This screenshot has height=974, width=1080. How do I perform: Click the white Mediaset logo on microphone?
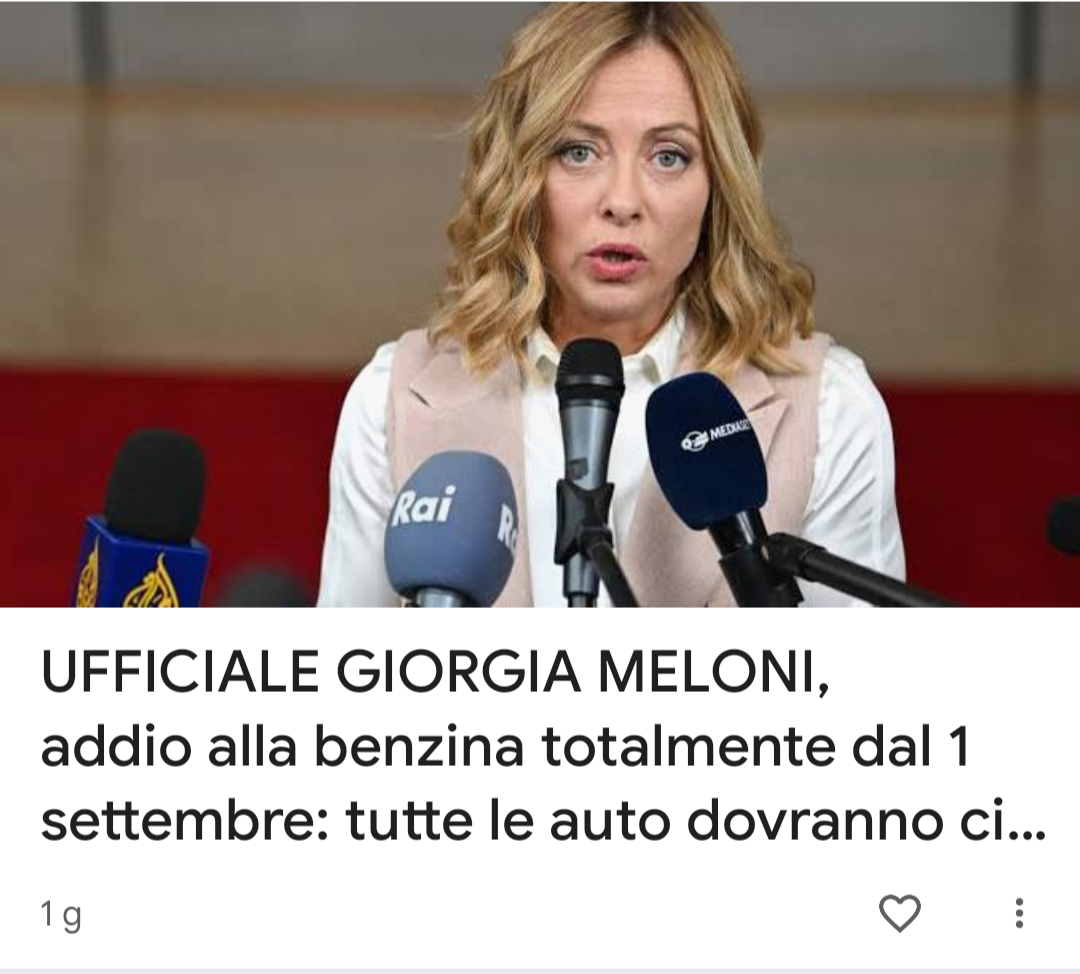pos(714,435)
